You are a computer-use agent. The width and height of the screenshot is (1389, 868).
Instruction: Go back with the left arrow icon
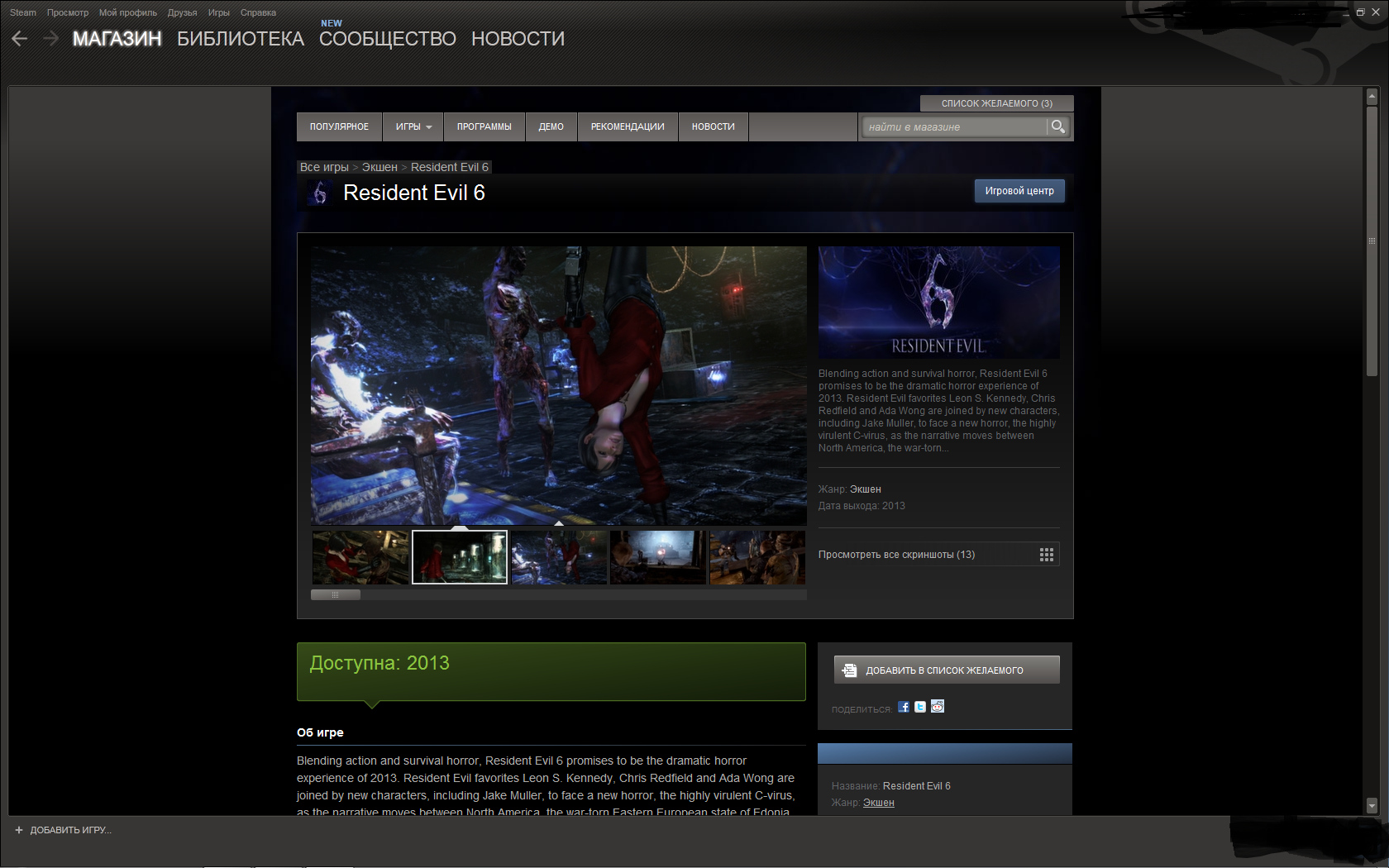point(20,39)
